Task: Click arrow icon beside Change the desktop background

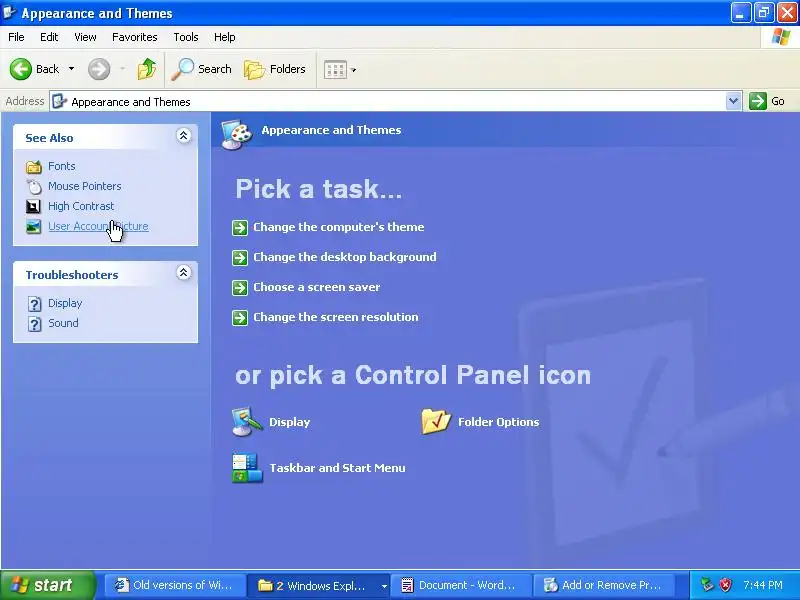Action: click(x=240, y=258)
